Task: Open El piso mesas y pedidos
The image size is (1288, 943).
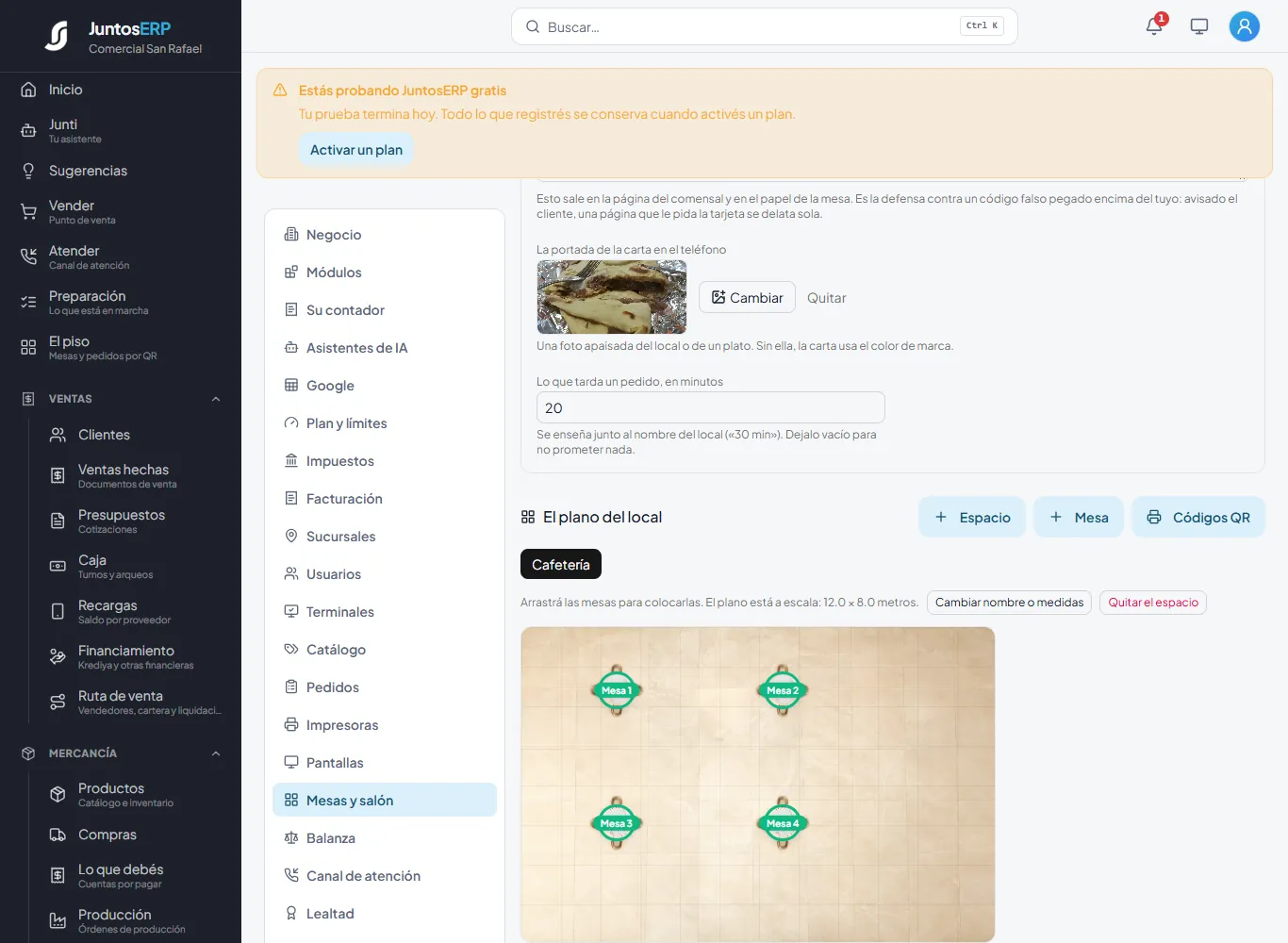Action: tap(121, 347)
